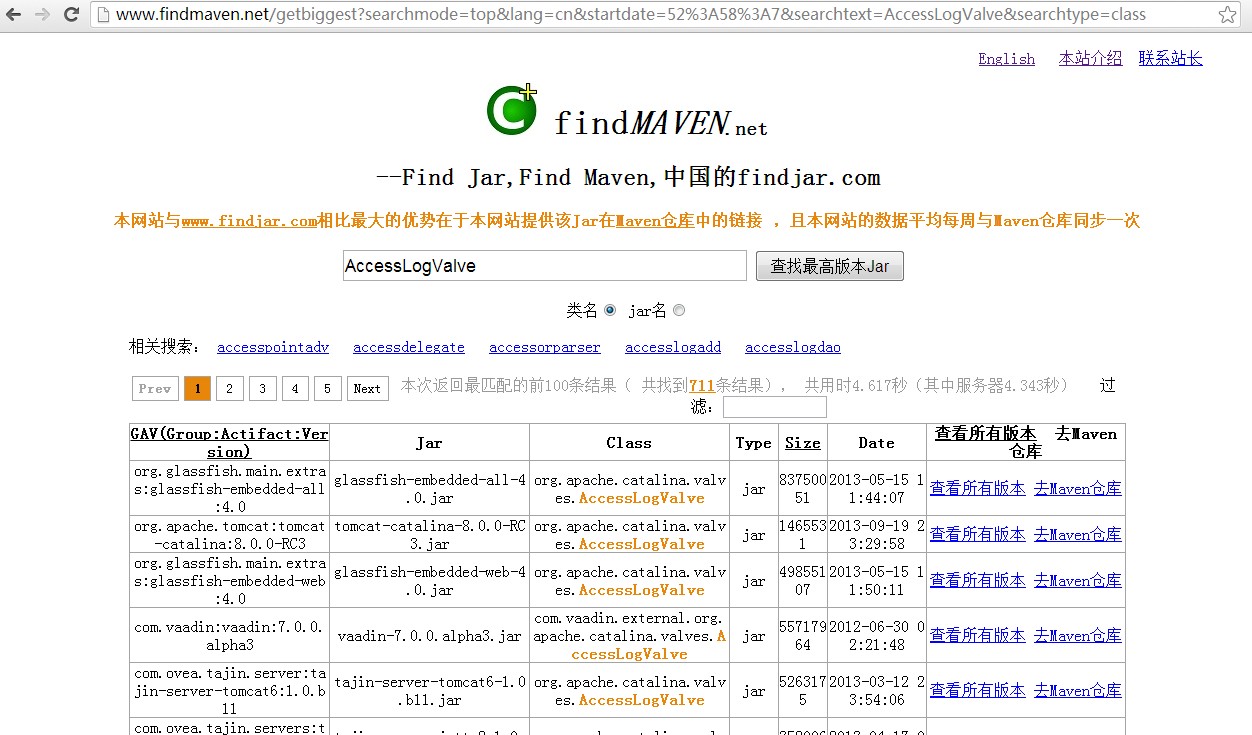Click com.vaadin.external class name cell
1252x735 pixels.
[629, 636]
